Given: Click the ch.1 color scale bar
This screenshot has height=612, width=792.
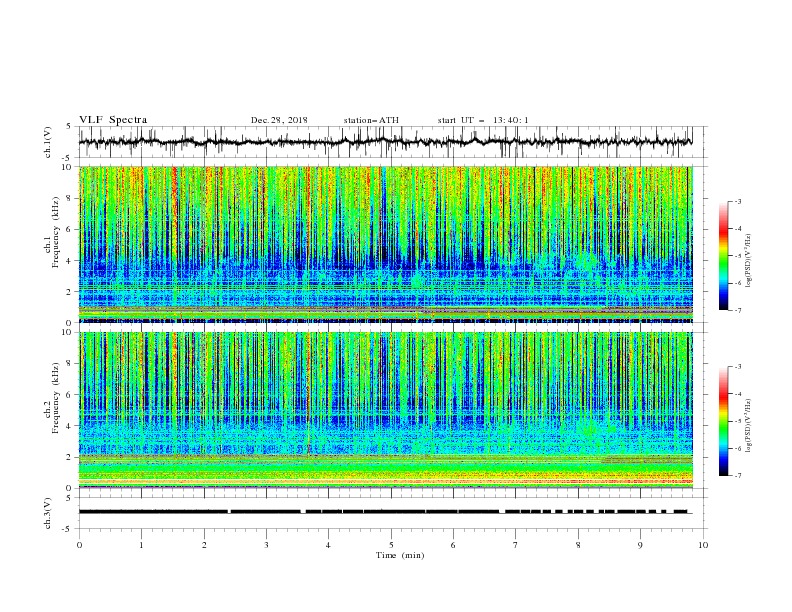Looking at the screenshot, I should pyautogui.click(x=723, y=256).
